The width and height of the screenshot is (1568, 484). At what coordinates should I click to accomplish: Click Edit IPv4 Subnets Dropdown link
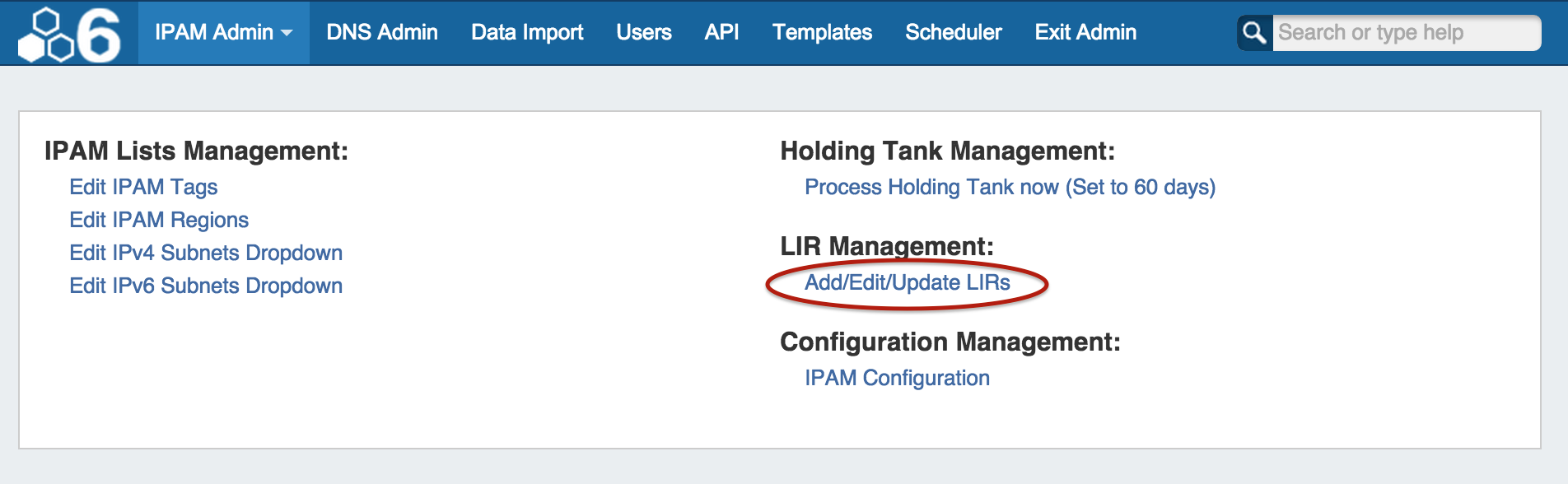[x=206, y=253]
